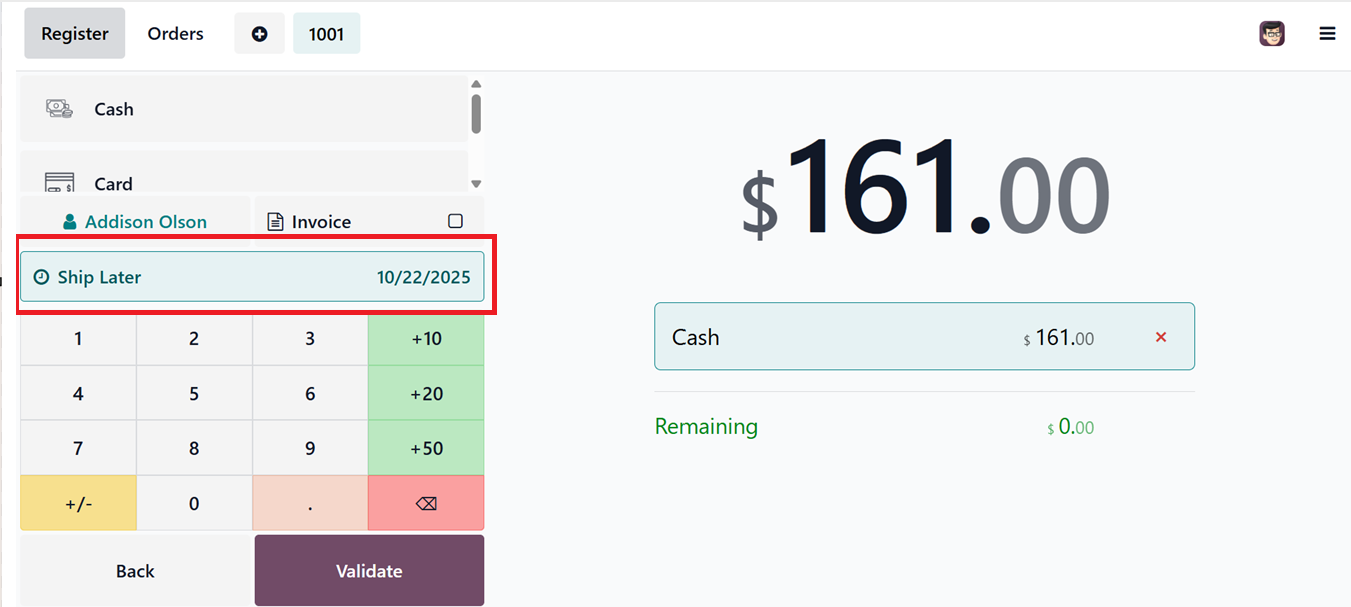Tick the Invoice checkbox
This screenshot has width=1351, height=607.
pos(455,221)
